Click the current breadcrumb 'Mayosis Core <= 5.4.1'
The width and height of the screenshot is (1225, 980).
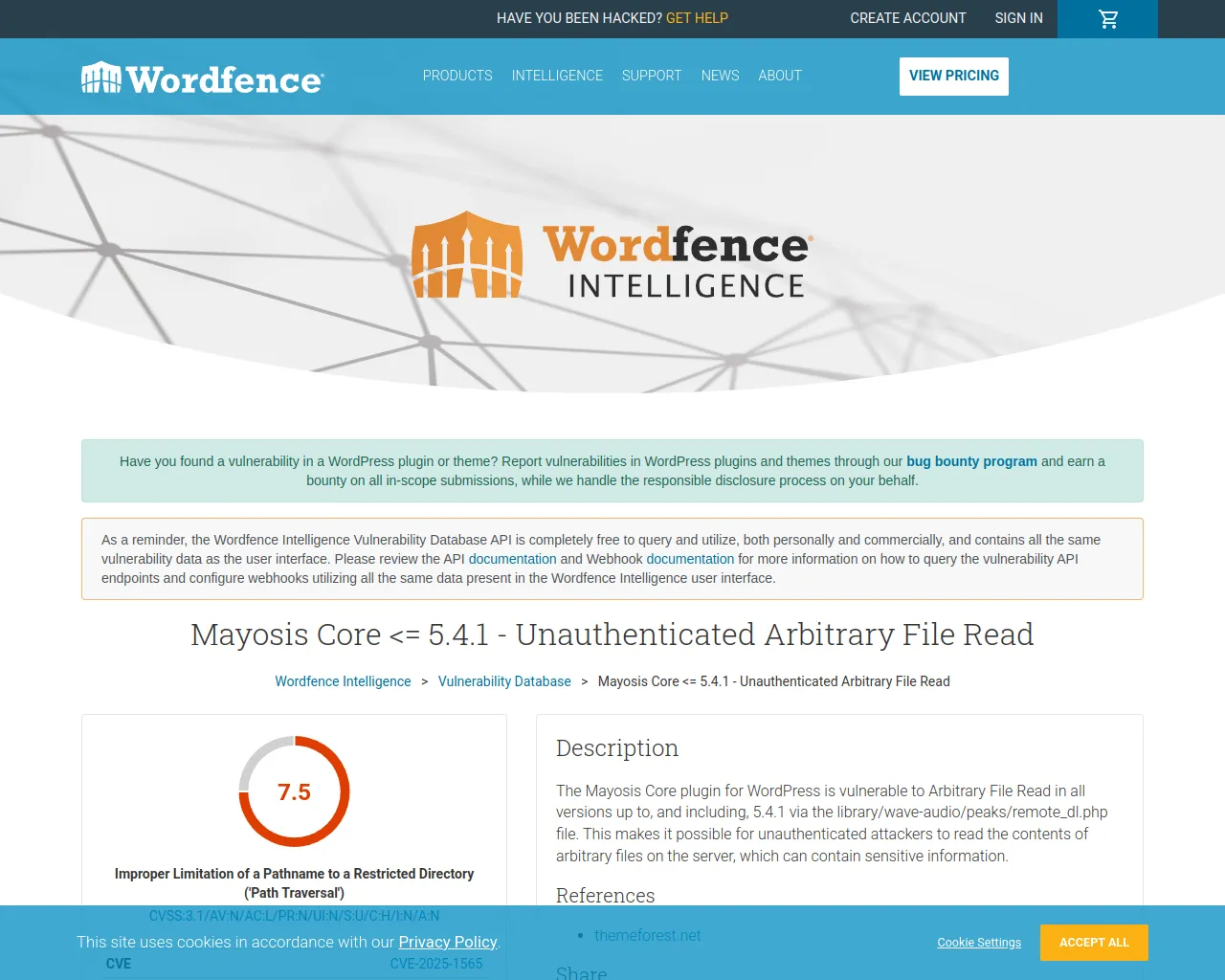point(774,681)
